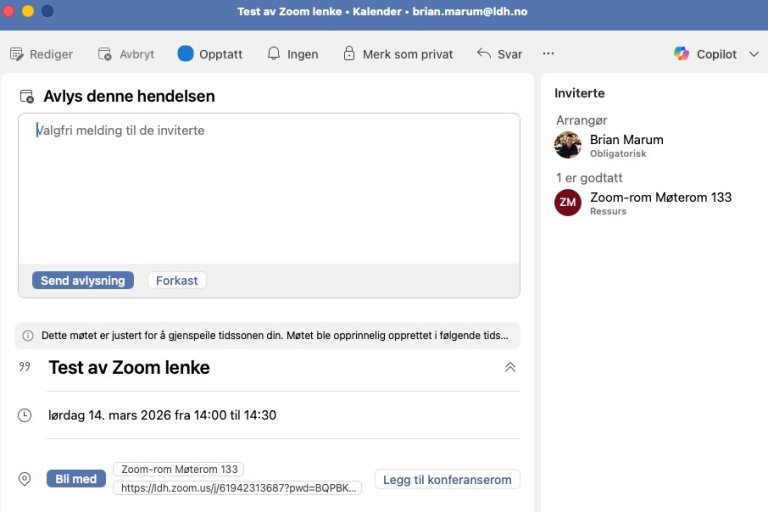Click the Test av Zoom lenke heading

pyautogui.click(x=129, y=367)
